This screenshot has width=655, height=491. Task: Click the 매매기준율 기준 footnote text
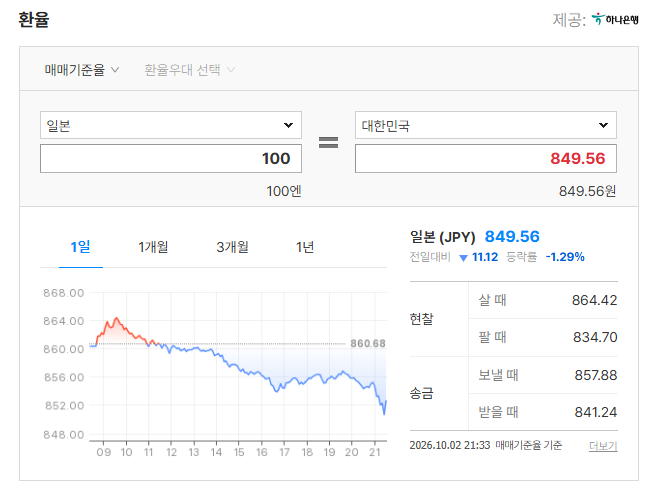click(x=528, y=445)
